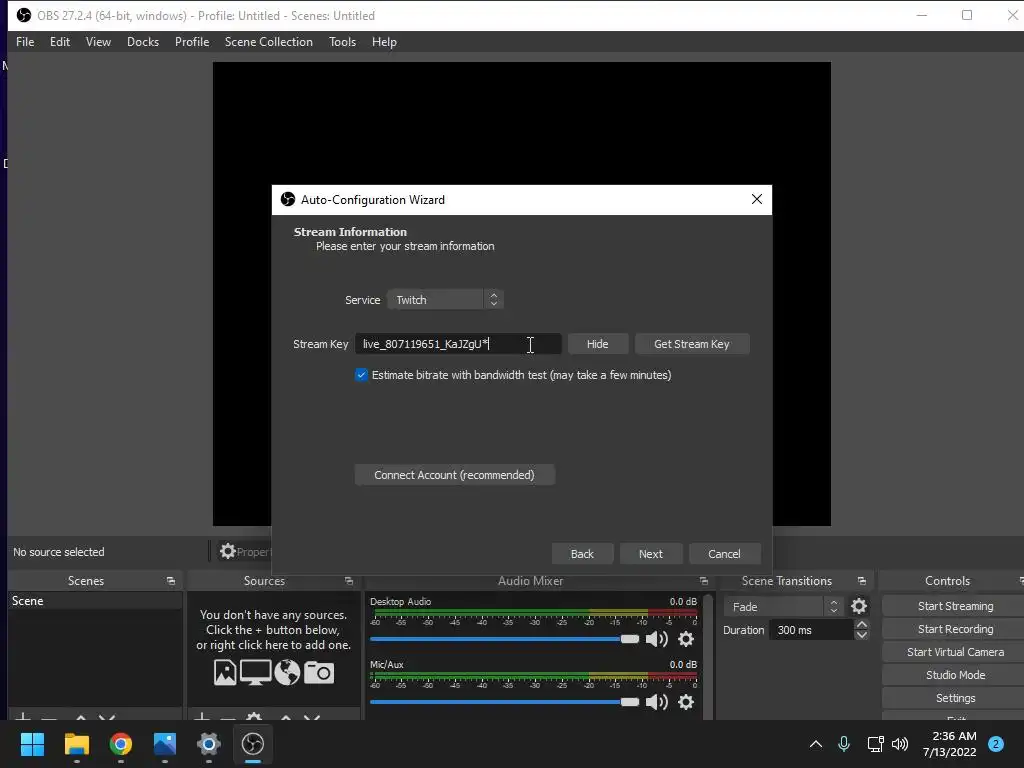This screenshot has width=1024, height=768.
Task: Click the Duration 300 ms field
Action: pyautogui.click(x=812, y=630)
